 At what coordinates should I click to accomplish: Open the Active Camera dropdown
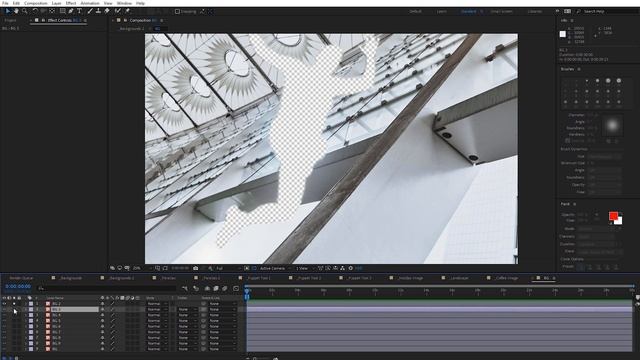click(x=275, y=268)
